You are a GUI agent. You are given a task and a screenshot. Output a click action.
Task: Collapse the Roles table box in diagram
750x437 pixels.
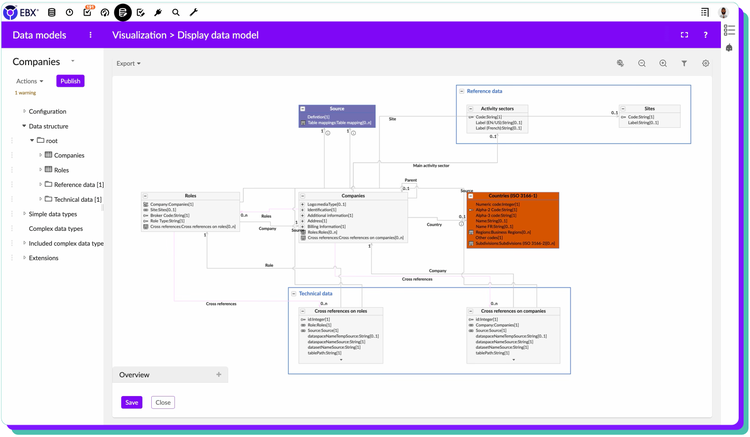coord(145,196)
